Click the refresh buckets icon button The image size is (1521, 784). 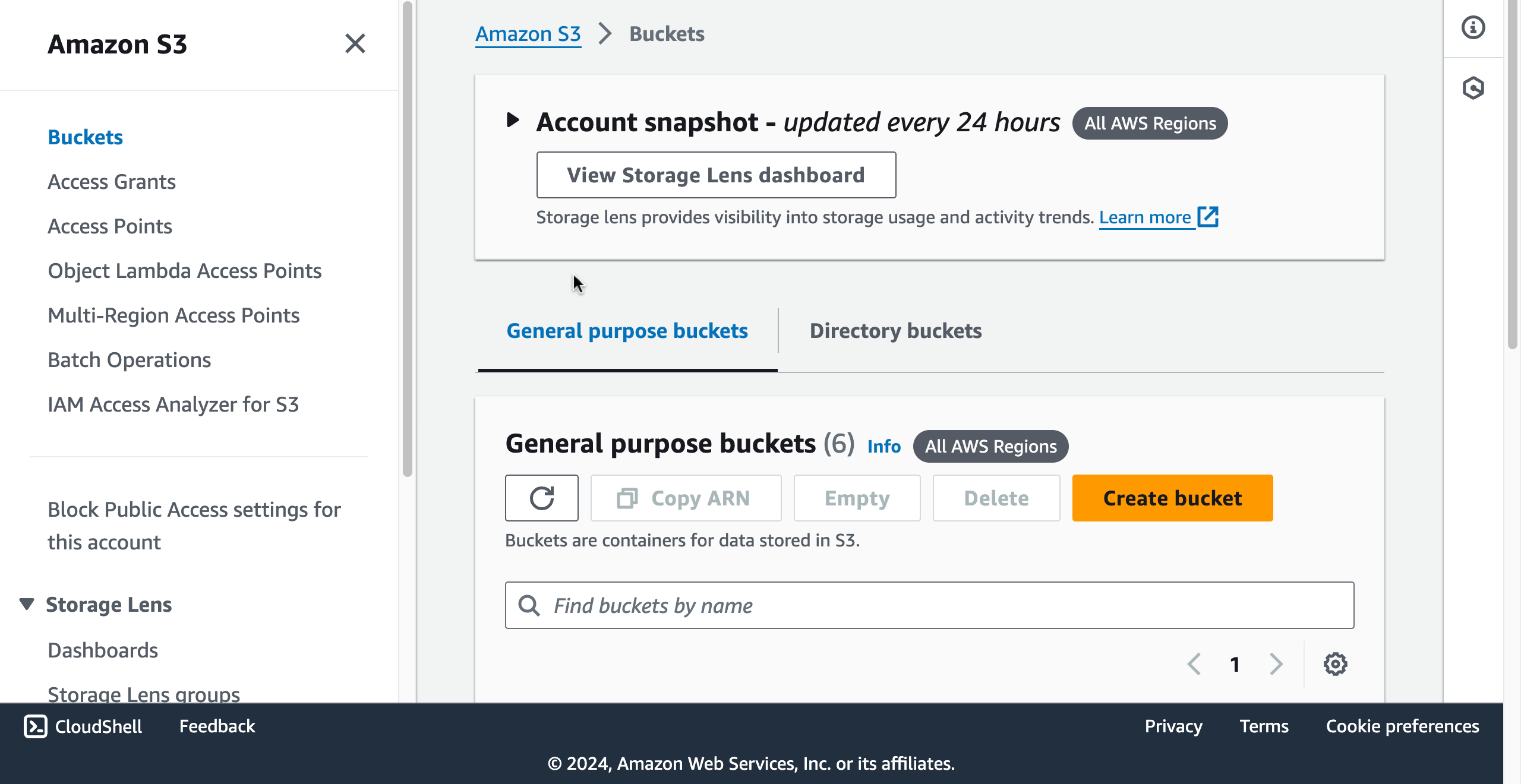click(541, 498)
